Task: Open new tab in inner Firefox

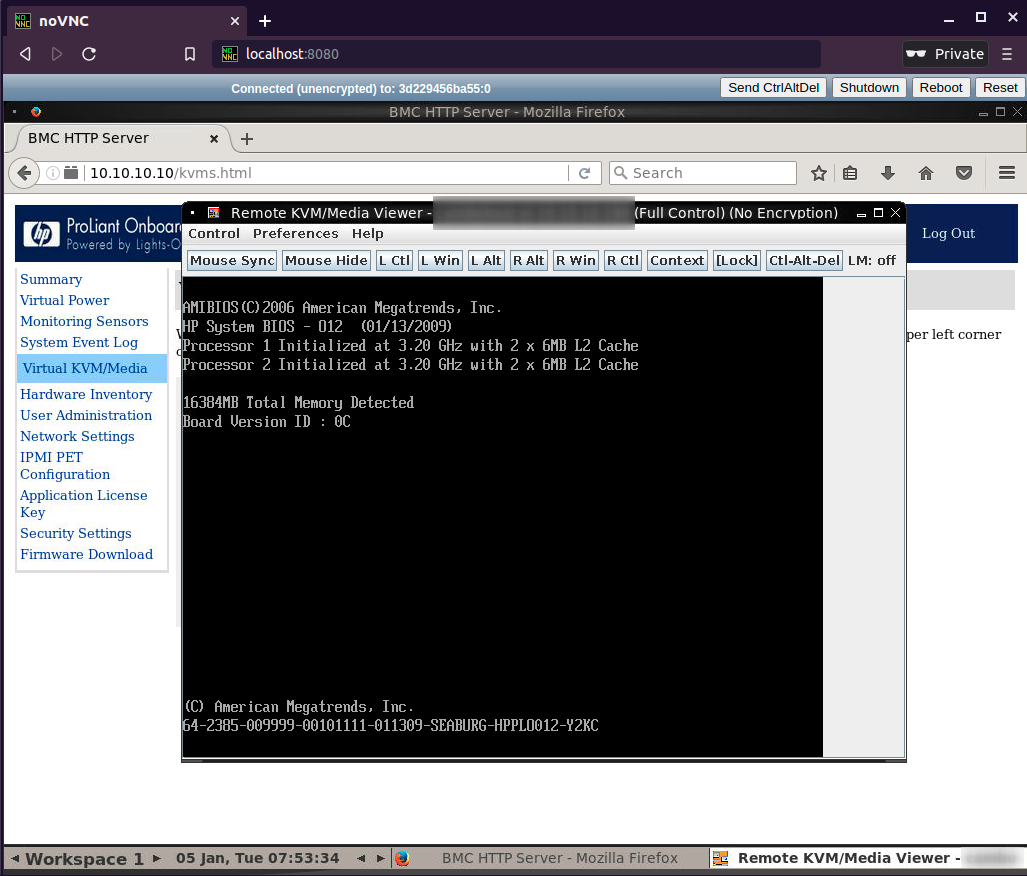Action: (x=247, y=139)
